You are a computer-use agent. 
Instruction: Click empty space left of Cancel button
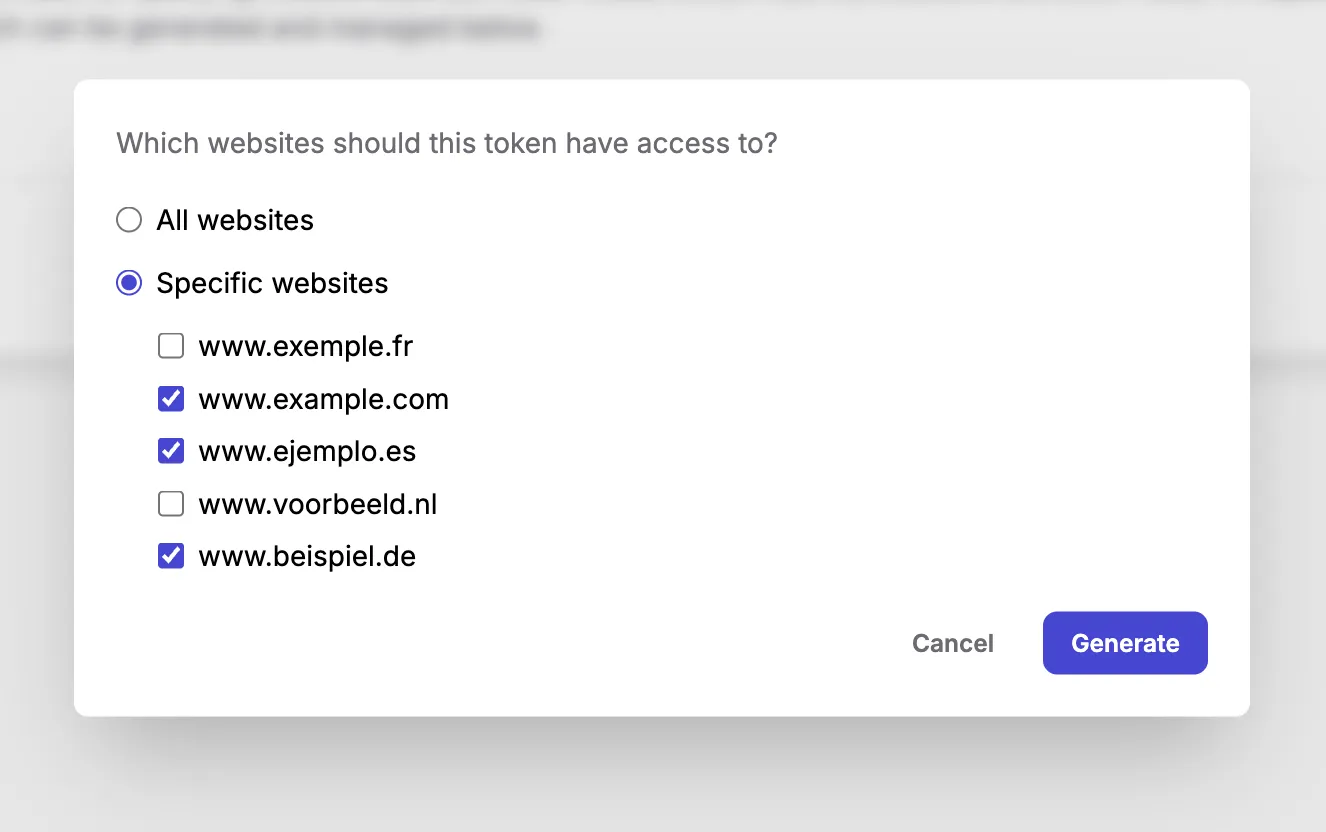click(x=600, y=643)
